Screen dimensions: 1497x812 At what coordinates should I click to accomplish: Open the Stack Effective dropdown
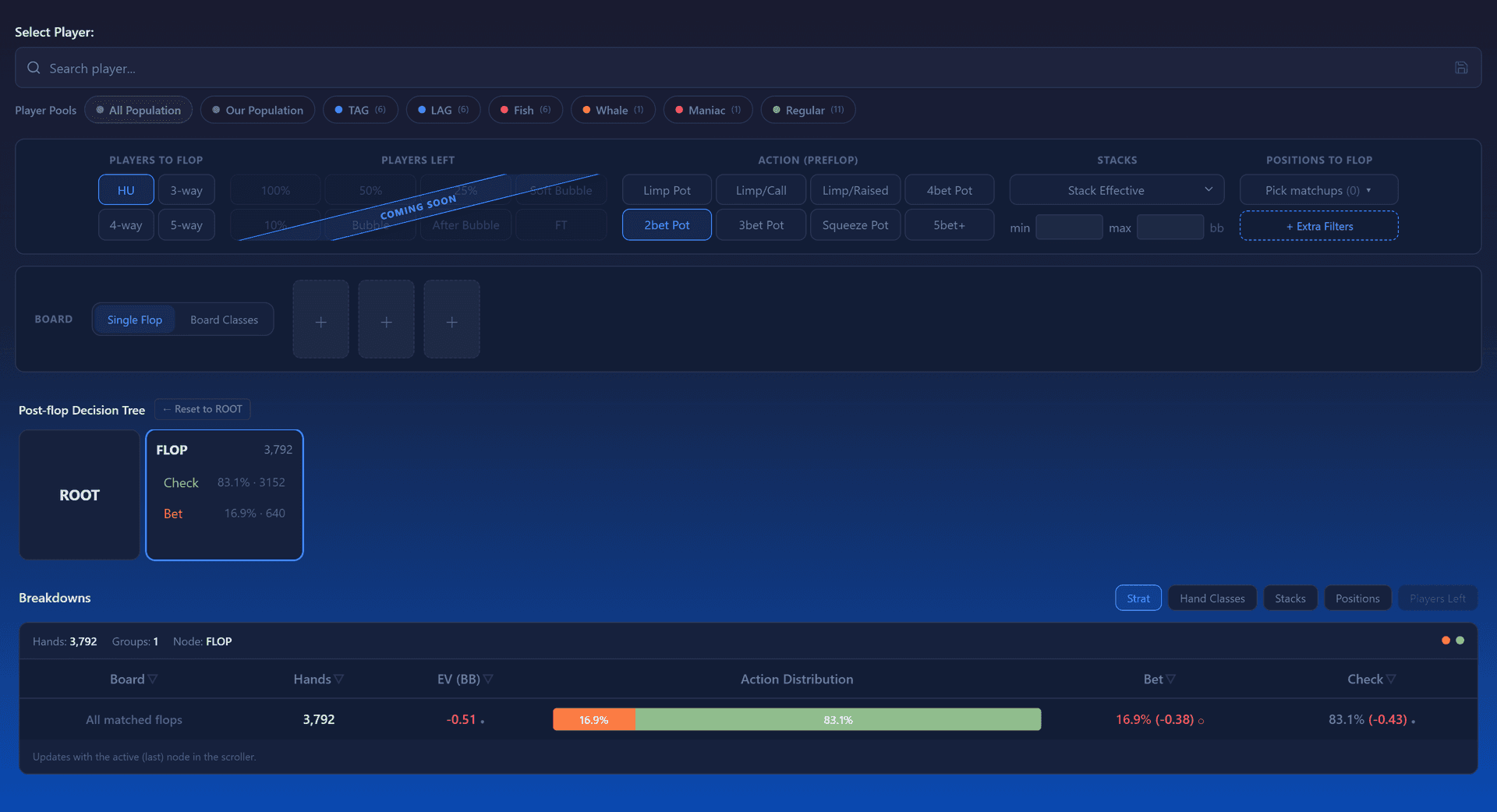coord(1117,190)
